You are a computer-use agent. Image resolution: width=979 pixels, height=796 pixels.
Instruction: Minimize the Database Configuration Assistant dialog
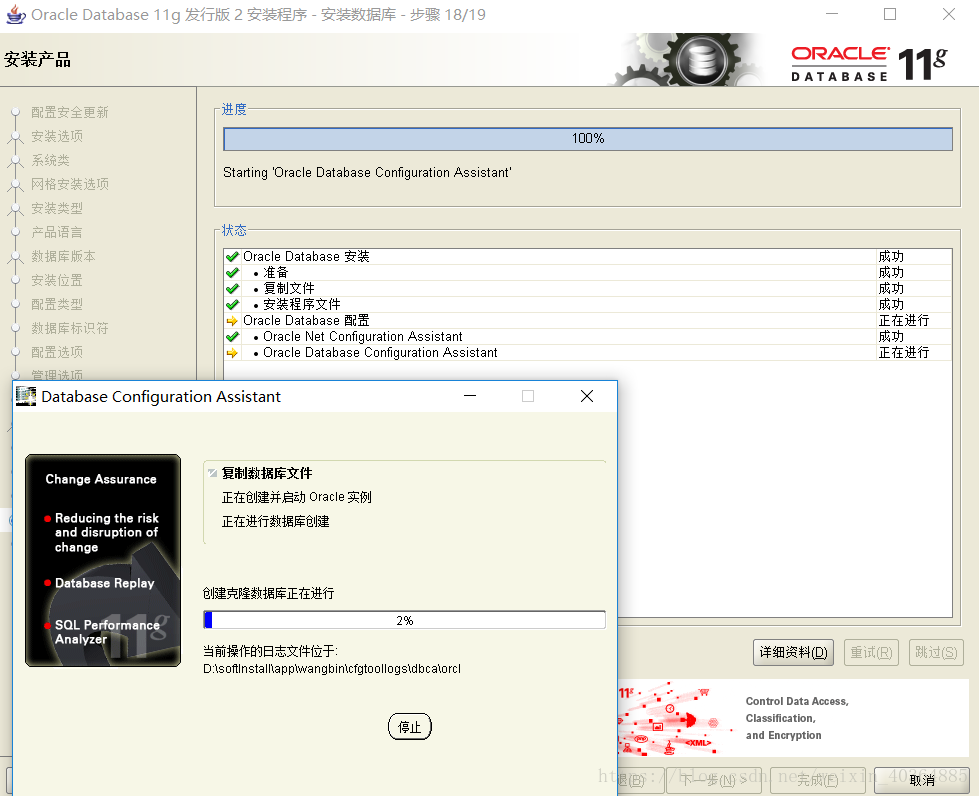coord(470,396)
